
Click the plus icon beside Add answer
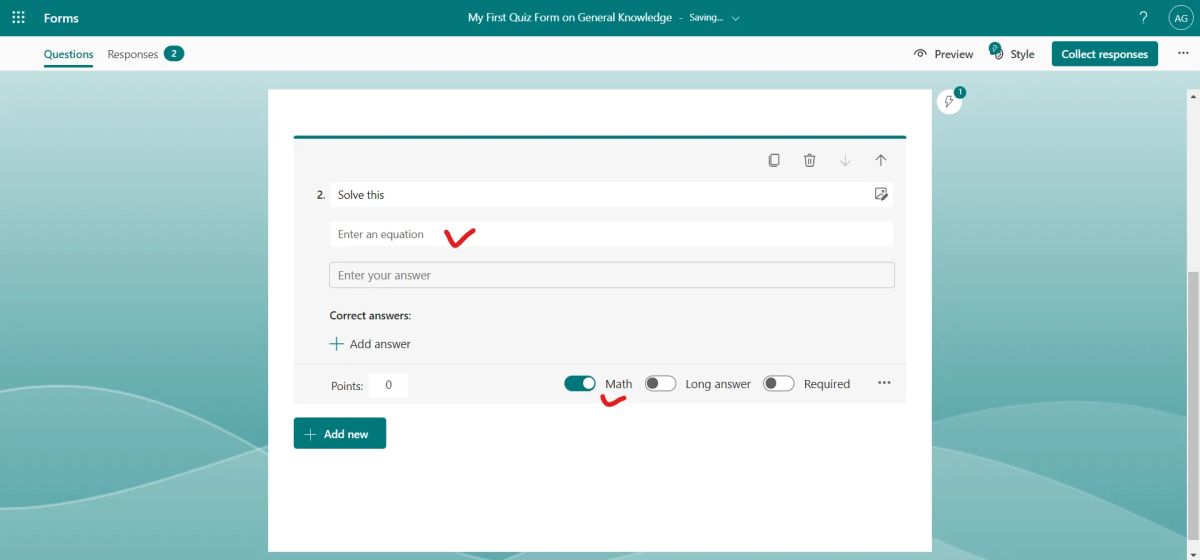coord(337,344)
